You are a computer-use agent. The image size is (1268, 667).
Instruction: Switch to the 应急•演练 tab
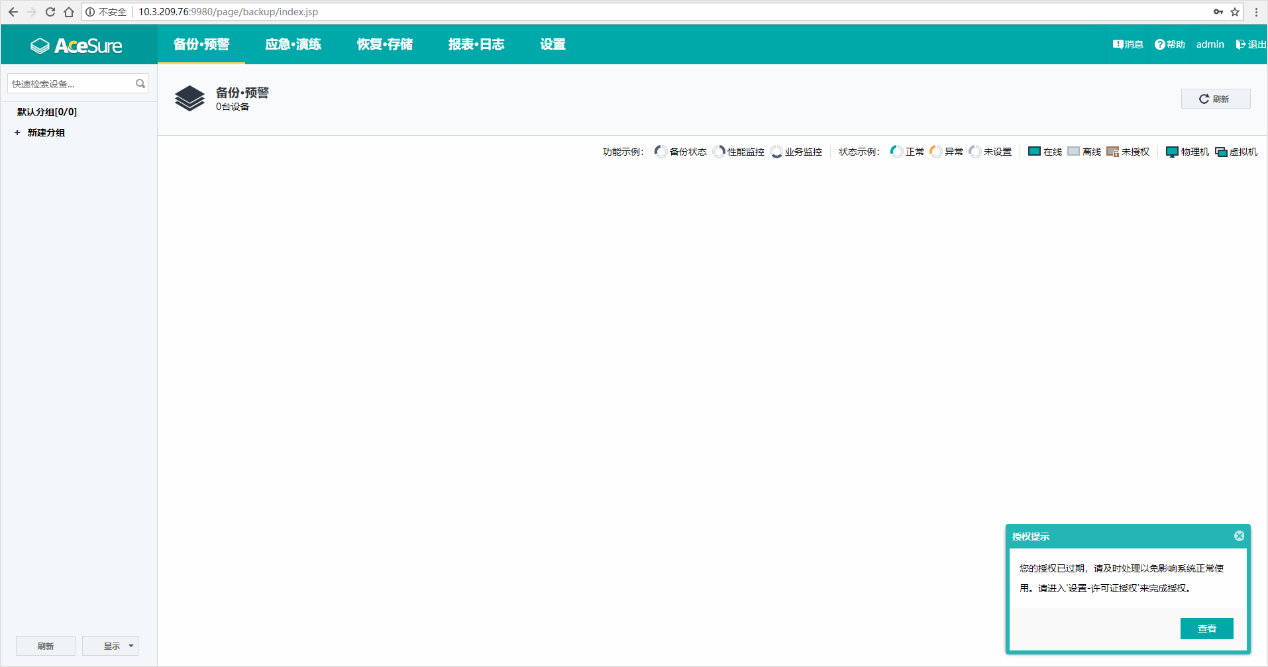(x=293, y=45)
